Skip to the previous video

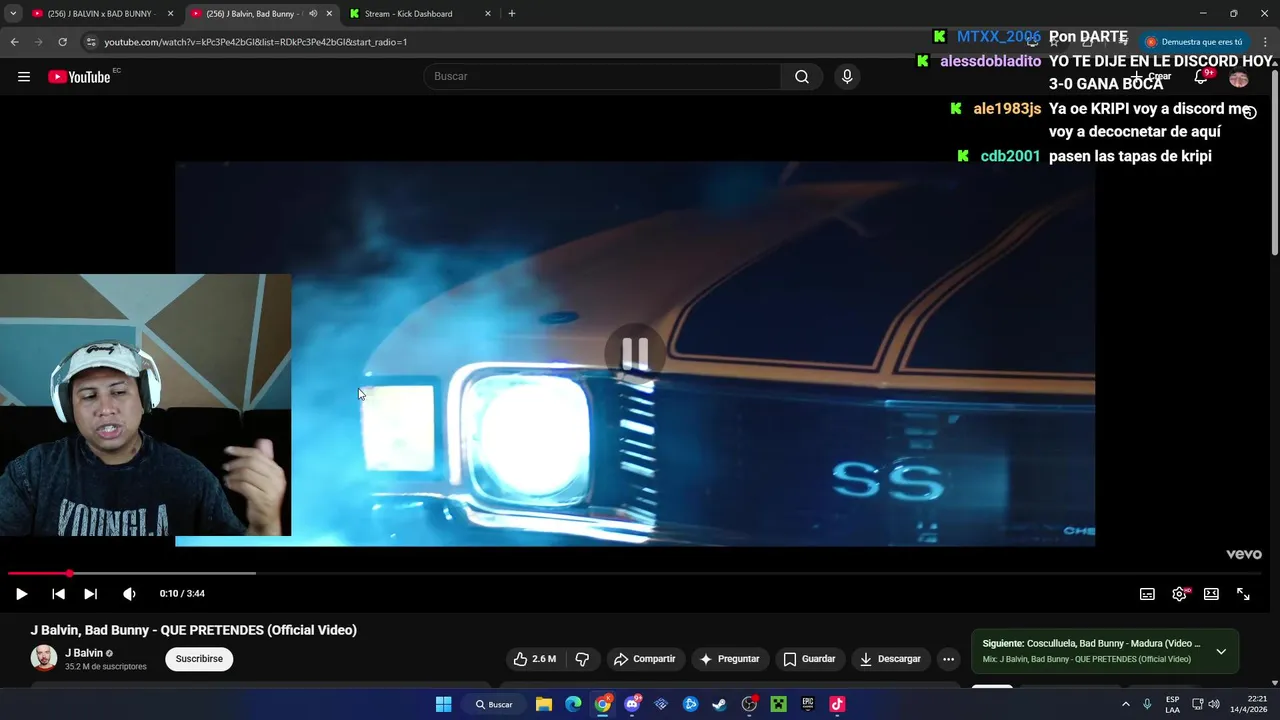[x=58, y=594]
